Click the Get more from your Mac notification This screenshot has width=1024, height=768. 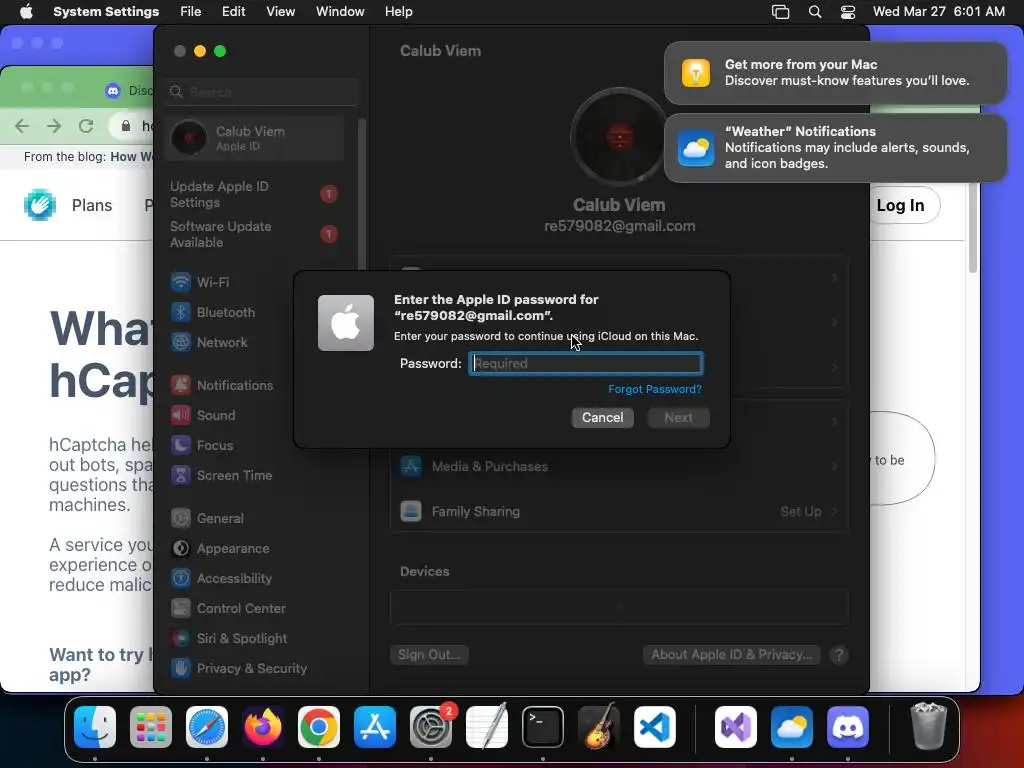tap(835, 72)
